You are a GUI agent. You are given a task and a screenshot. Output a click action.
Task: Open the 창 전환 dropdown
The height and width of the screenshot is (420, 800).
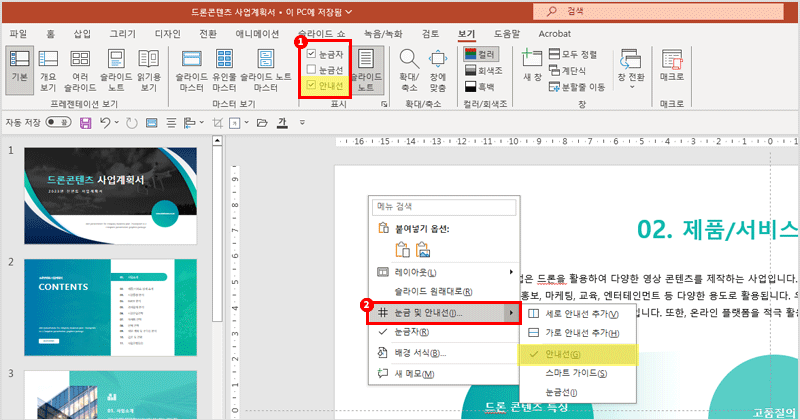(630, 68)
